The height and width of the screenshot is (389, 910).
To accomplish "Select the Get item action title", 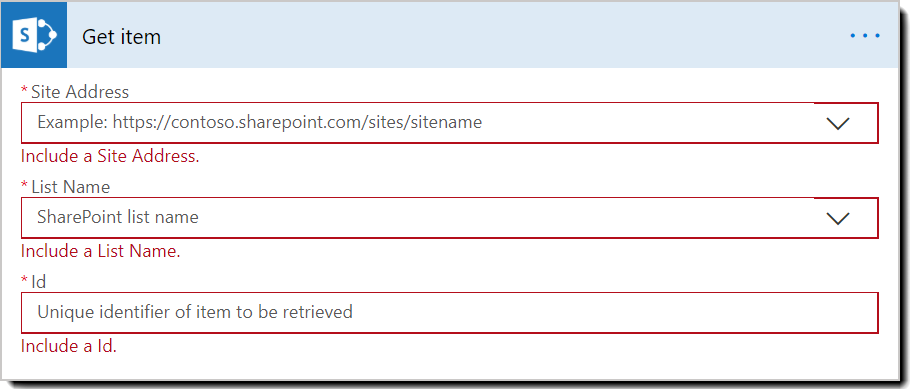I will pyautogui.click(x=121, y=37).
